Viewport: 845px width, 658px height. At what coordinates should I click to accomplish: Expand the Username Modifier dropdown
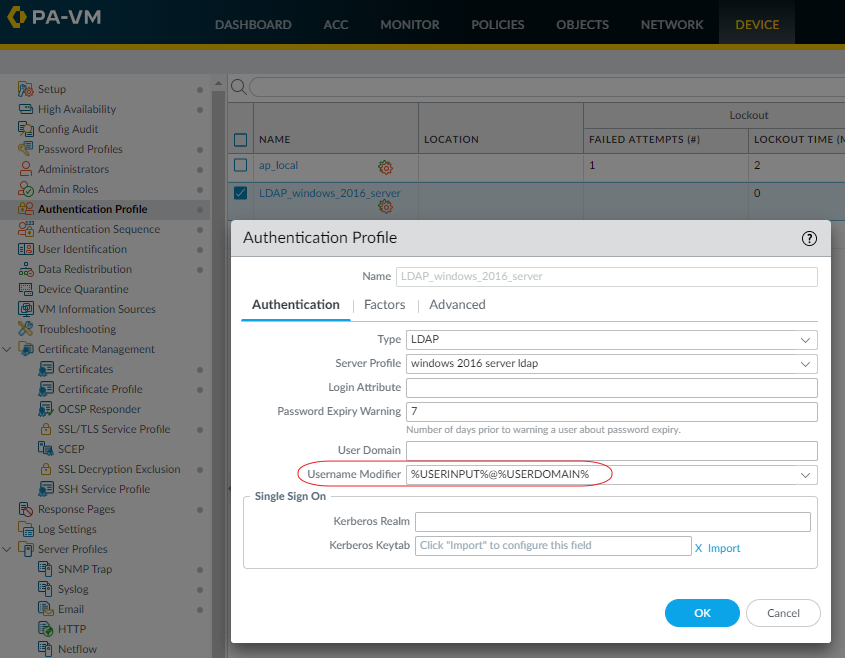805,474
